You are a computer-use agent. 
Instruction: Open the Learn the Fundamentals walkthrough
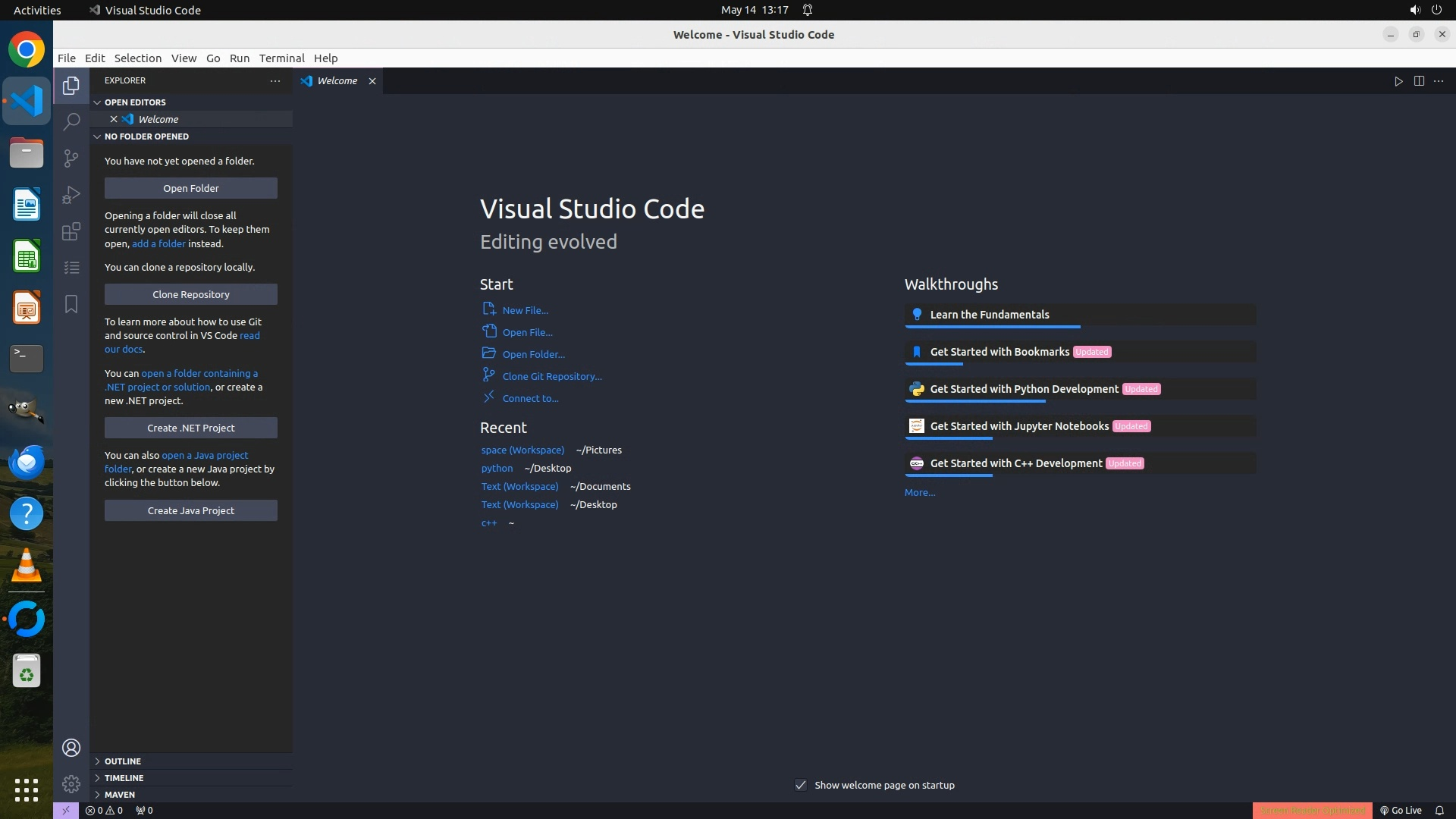990,315
